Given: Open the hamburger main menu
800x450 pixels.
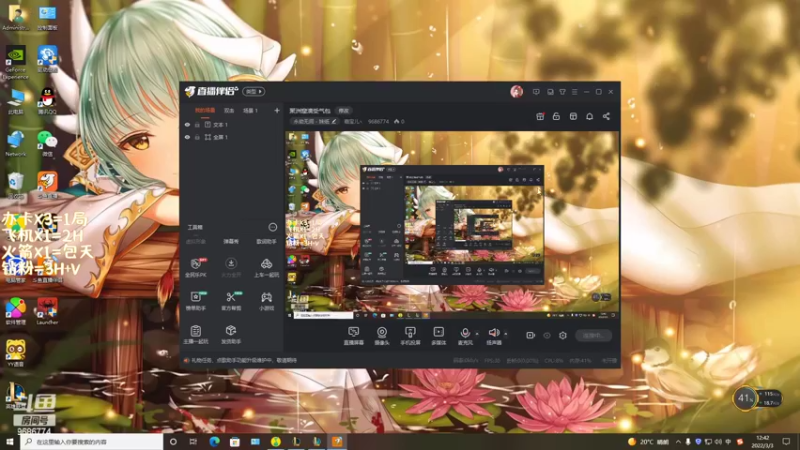Looking at the screenshot, I should click(x=574, y=92).
